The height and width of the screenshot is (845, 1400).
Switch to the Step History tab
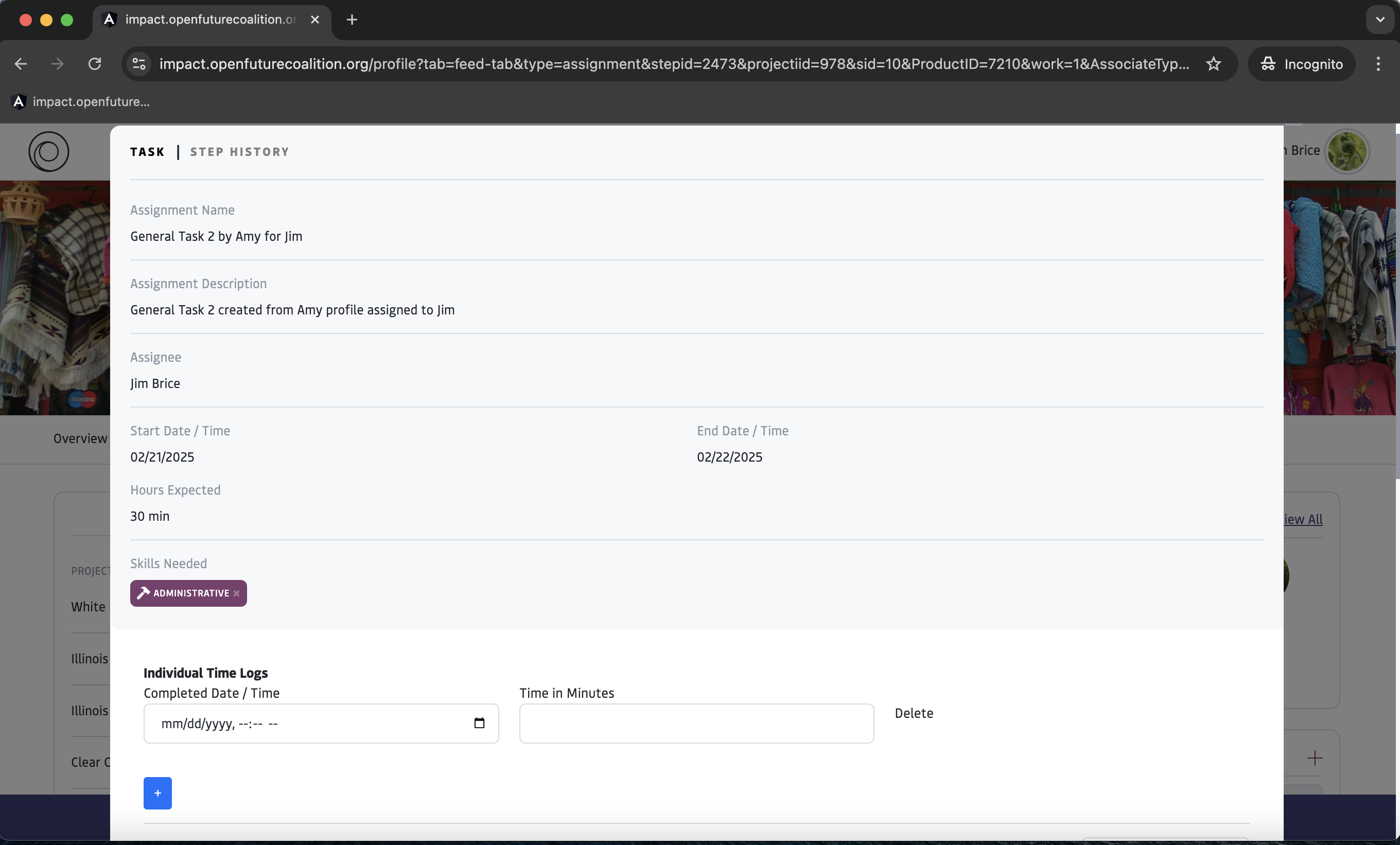click(239, 152)
